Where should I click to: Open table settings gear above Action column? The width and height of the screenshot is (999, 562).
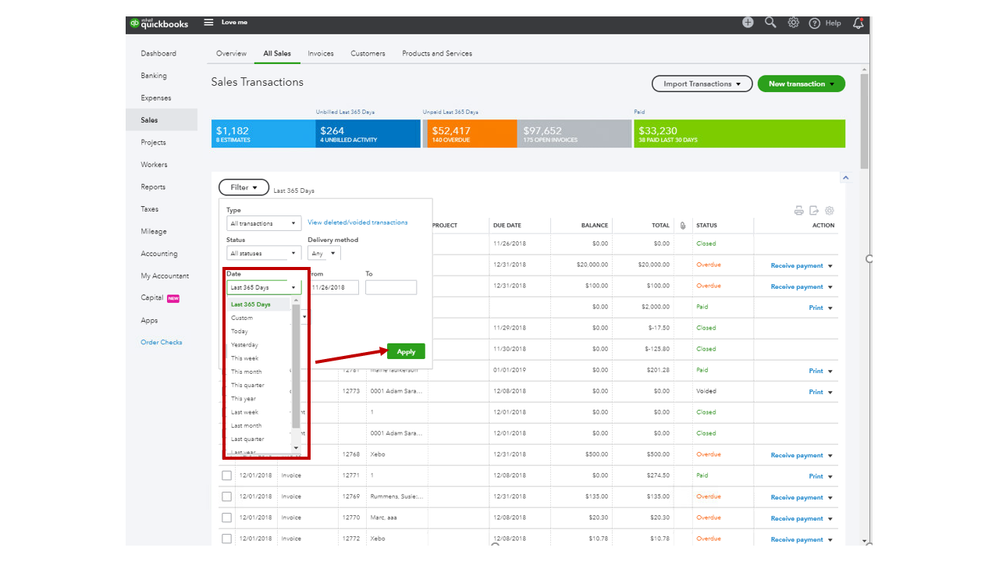point(830,210)
